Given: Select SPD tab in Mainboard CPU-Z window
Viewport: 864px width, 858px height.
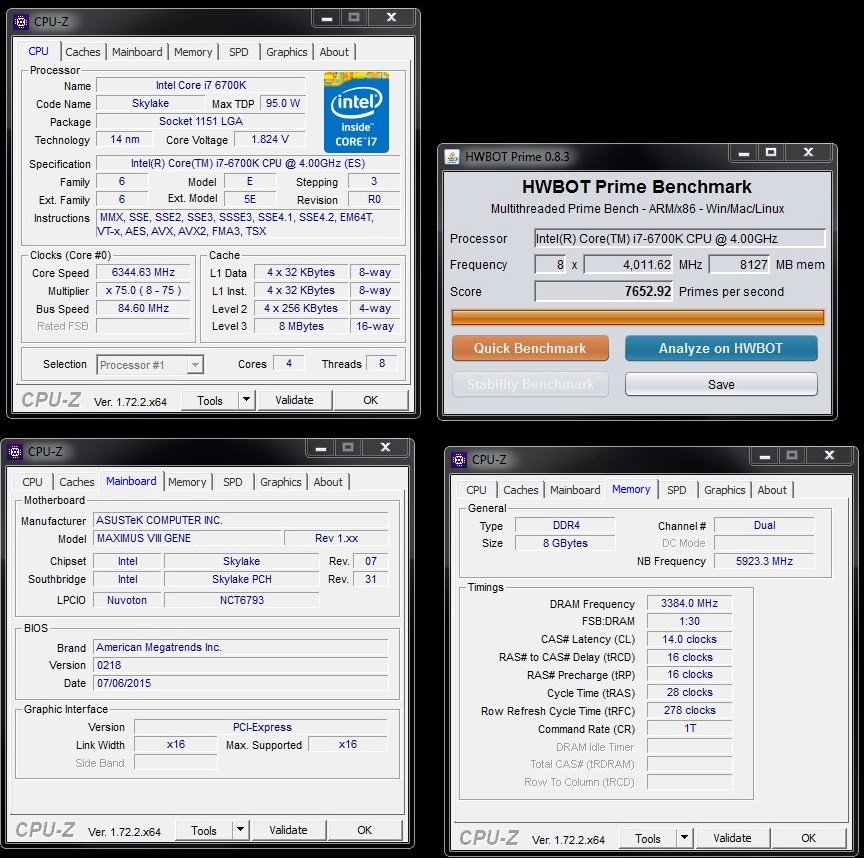Looking at the screenshot, I should 233,482.
